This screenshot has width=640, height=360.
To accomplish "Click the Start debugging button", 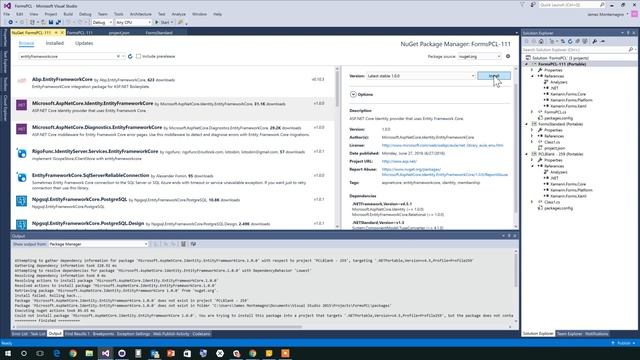I will tap(163, 22).
